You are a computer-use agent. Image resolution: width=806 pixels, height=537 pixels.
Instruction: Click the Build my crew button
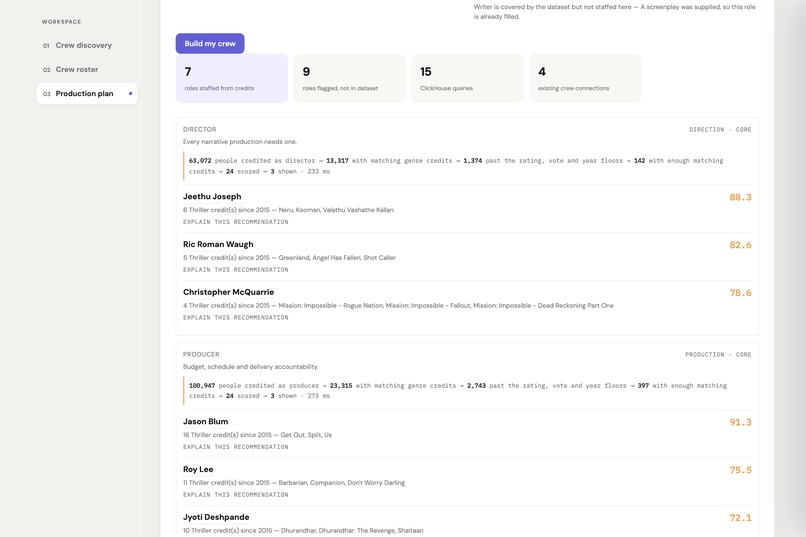[x=210, y=44]
